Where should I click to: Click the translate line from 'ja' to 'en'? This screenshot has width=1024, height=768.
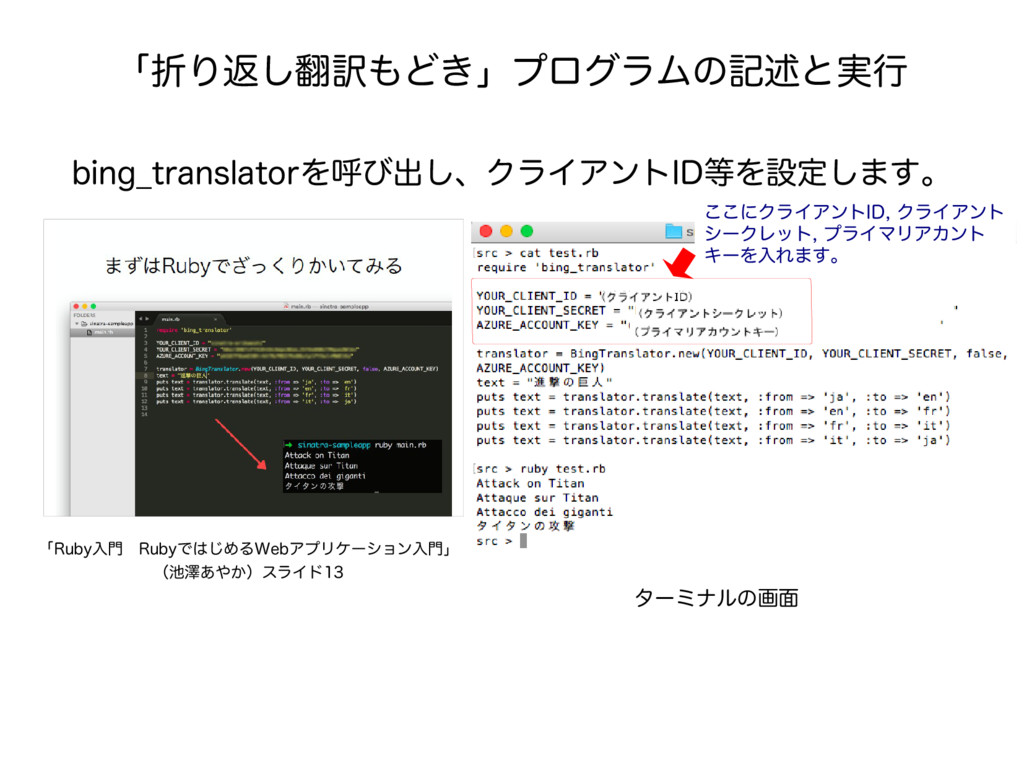coord(713,396)
